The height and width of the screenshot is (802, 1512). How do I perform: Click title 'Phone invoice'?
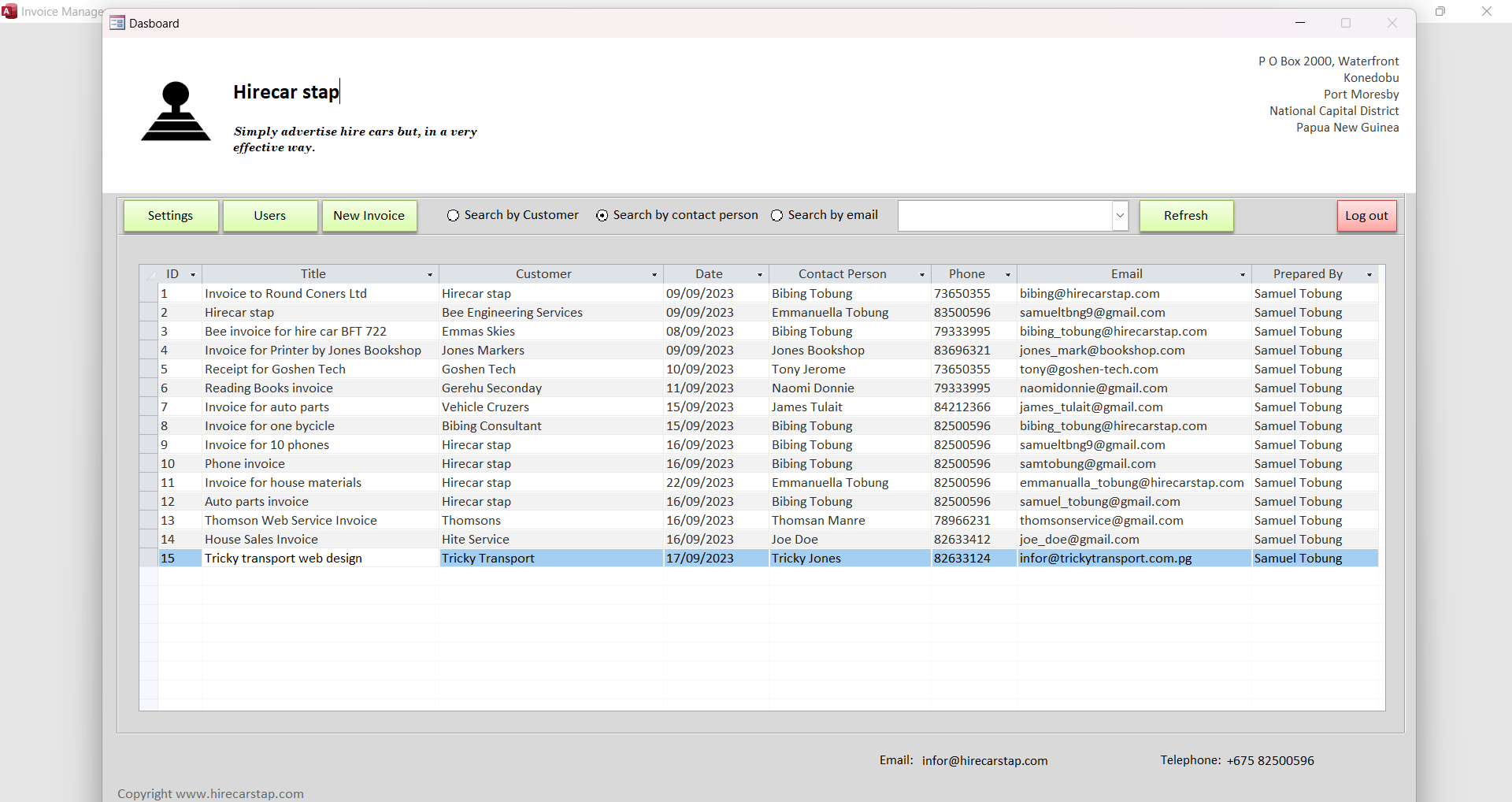[245, 463]
